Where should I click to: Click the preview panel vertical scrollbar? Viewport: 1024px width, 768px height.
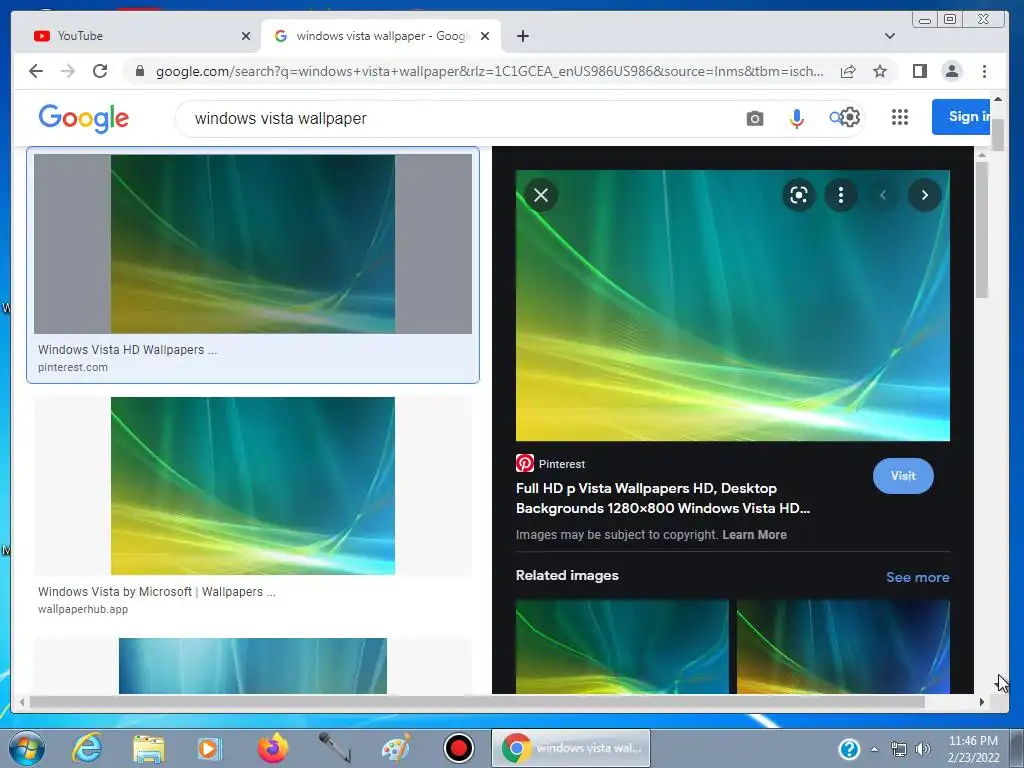[982, 230]
